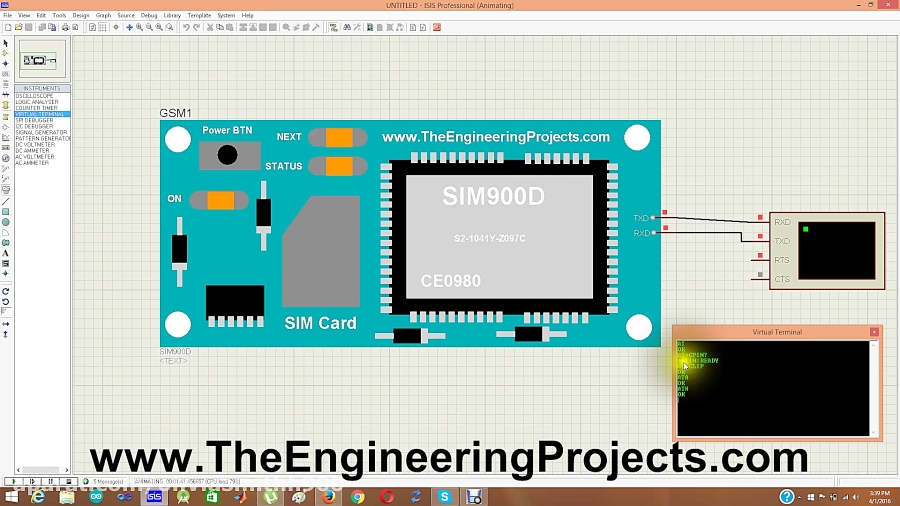Select the arrow selection mode tool
Screen dimensions: 900x506
5,43
